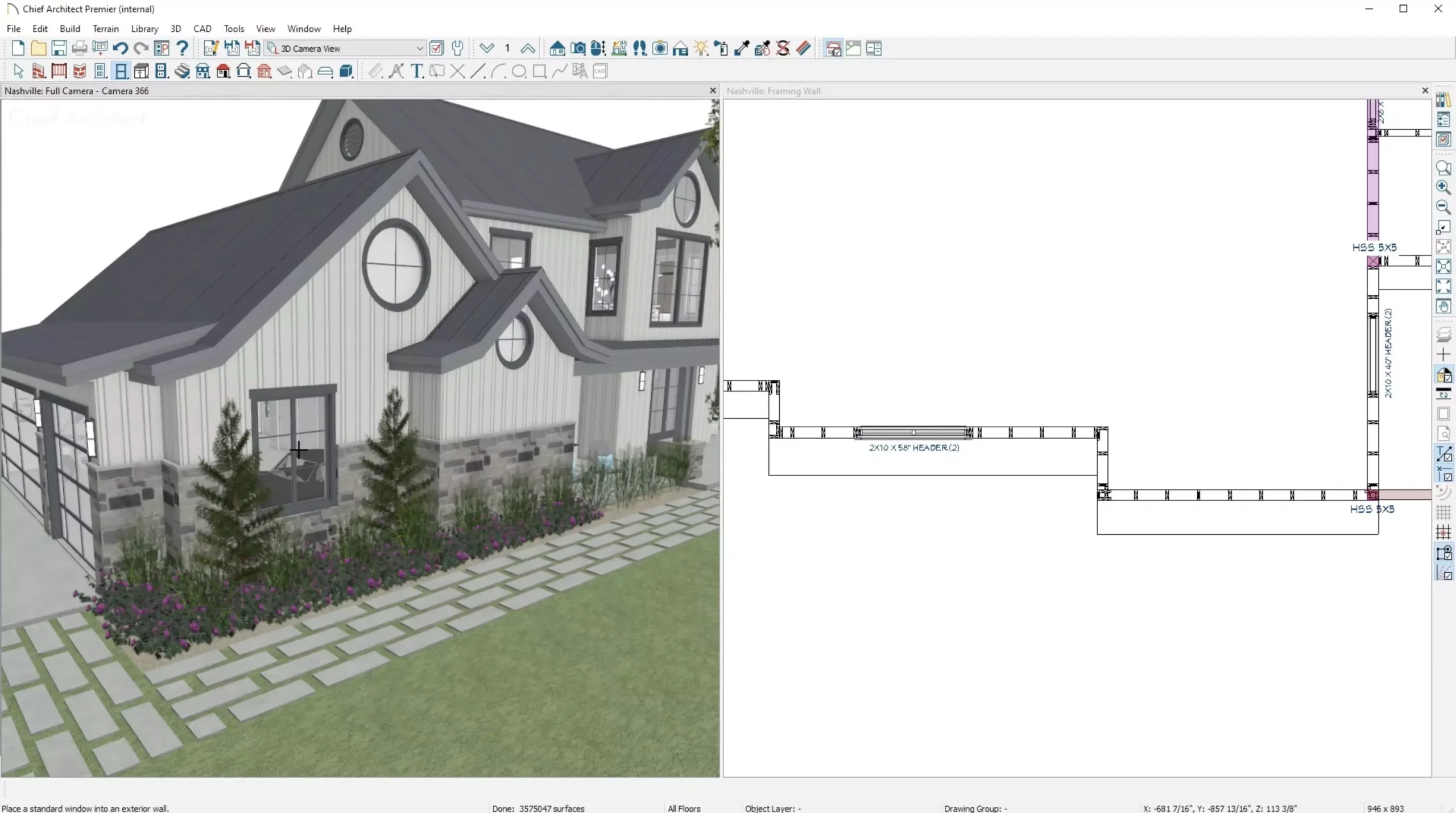
Task: Toggle the temporary dimensions T-arrow checkbox icon
Action: tap(1443, 453)
